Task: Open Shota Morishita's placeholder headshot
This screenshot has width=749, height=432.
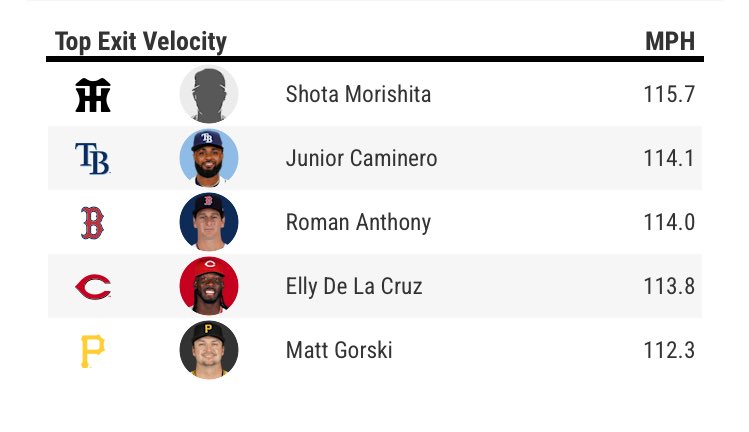Action: tap(209, 95)
